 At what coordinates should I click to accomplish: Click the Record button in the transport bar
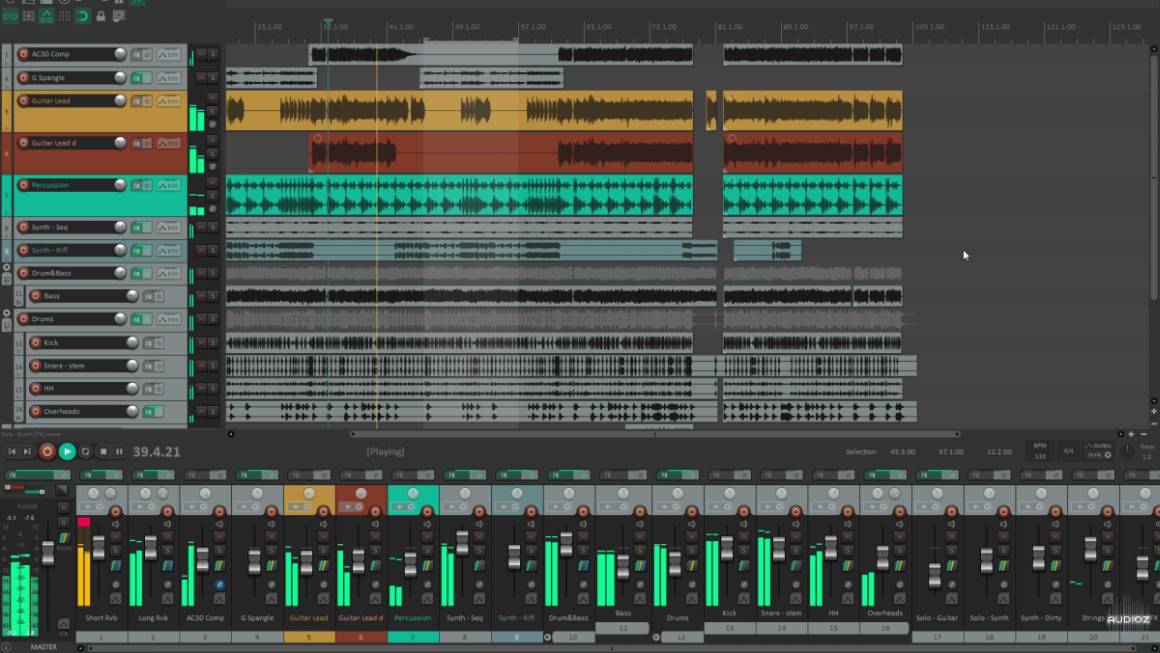pyautogui.click(x=47, y=452)
